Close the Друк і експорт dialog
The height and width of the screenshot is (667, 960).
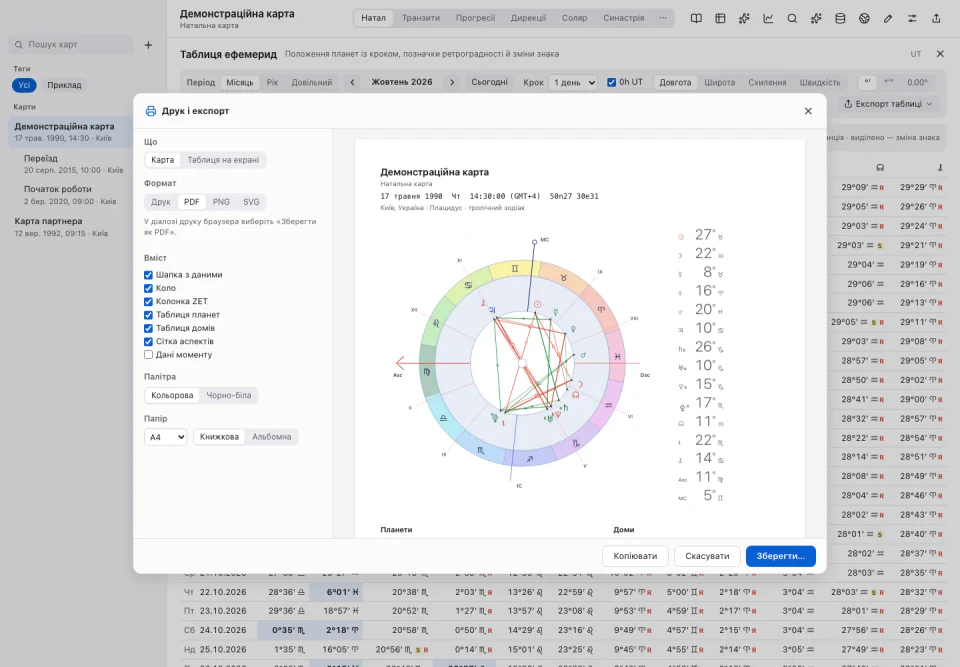[x=808, y=111]
